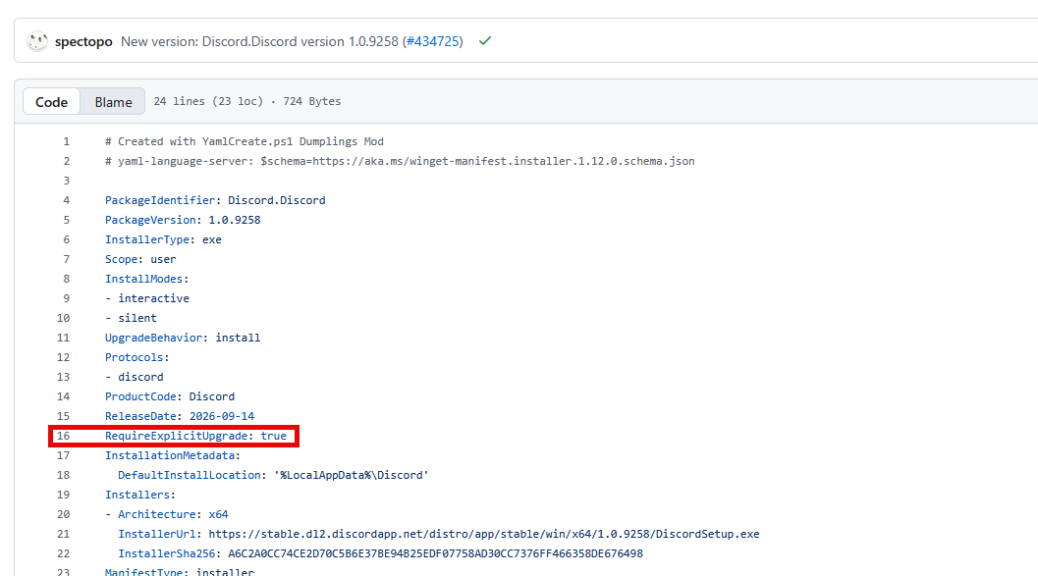Click 'ReleaseDate' key
Image resolution: width=1038 pixels, height=576 pixels.
click(x=140, y=416)
